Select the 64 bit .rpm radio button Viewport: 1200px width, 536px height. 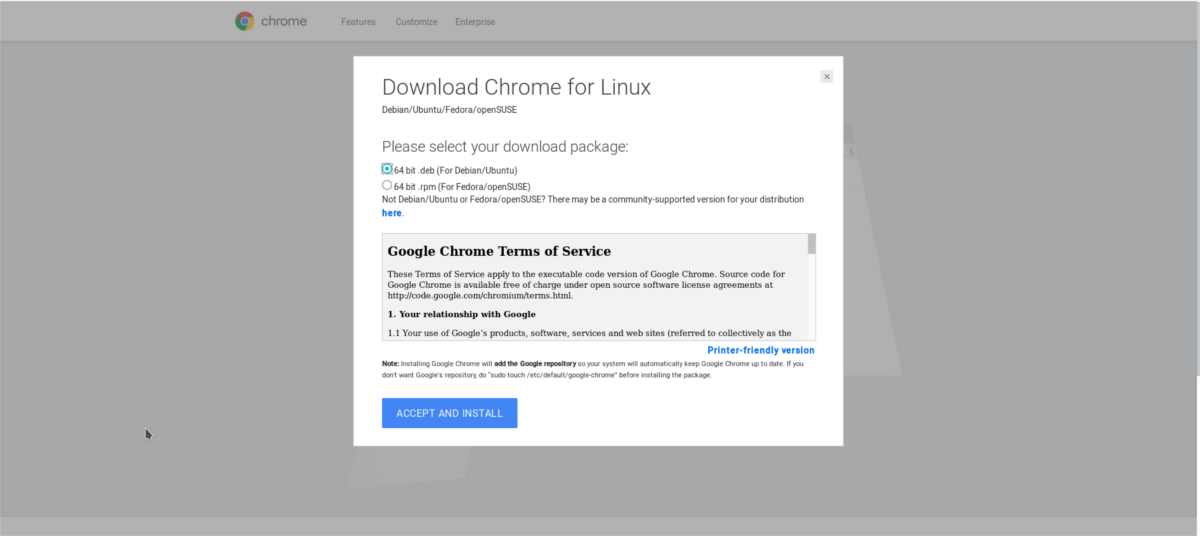click(x=387, y=185)
